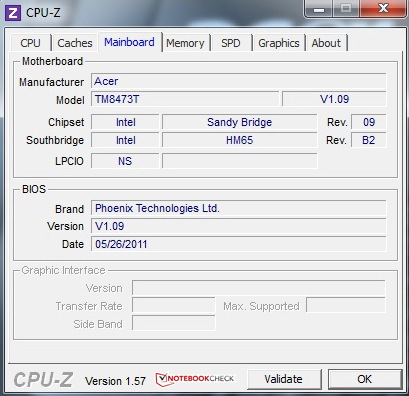Click the Transfer Rate field

[174, 306]
